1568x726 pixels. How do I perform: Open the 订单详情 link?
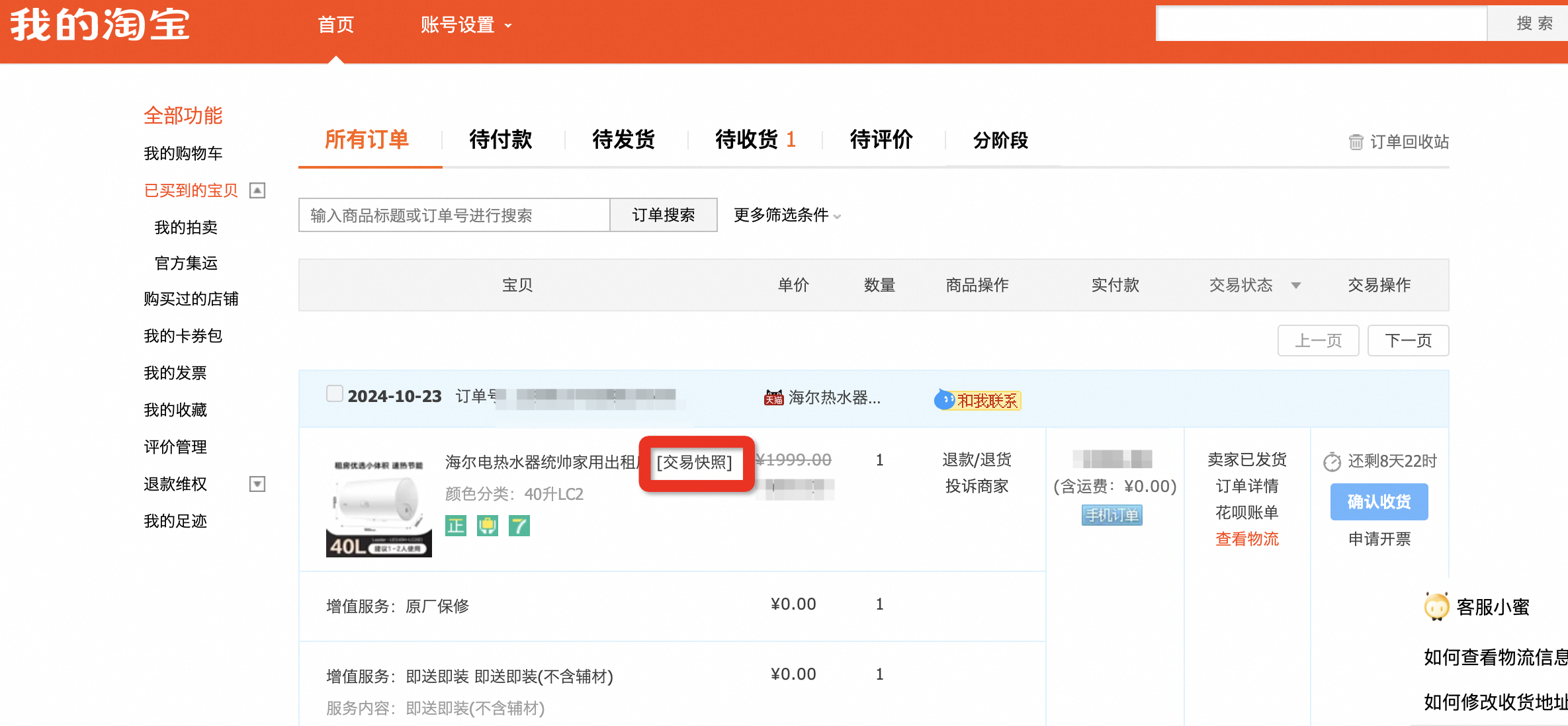pyautogui.click(x=1247, y=487)
